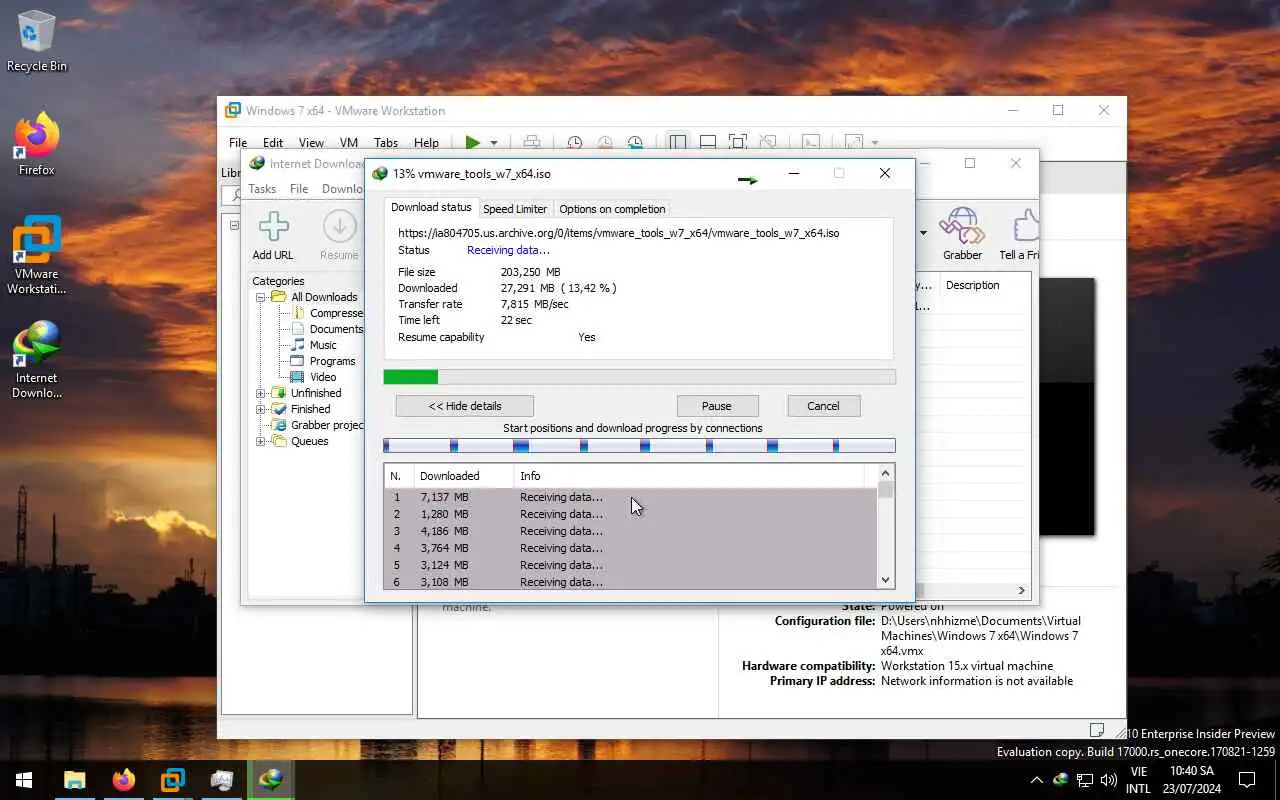
Task: Open the Edit menu in VMware Workstation
Action: pyautogui.click(x=273, y=143)
